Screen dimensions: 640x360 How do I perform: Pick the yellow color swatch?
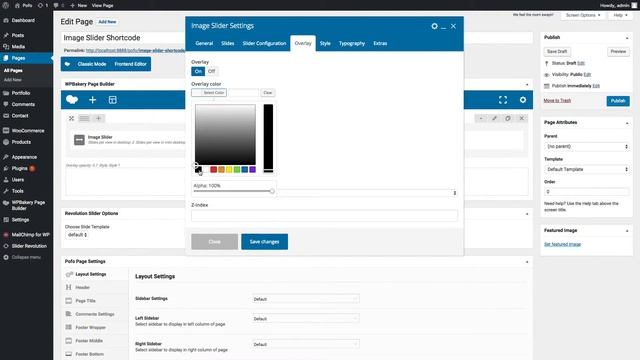tap(229, 169)
